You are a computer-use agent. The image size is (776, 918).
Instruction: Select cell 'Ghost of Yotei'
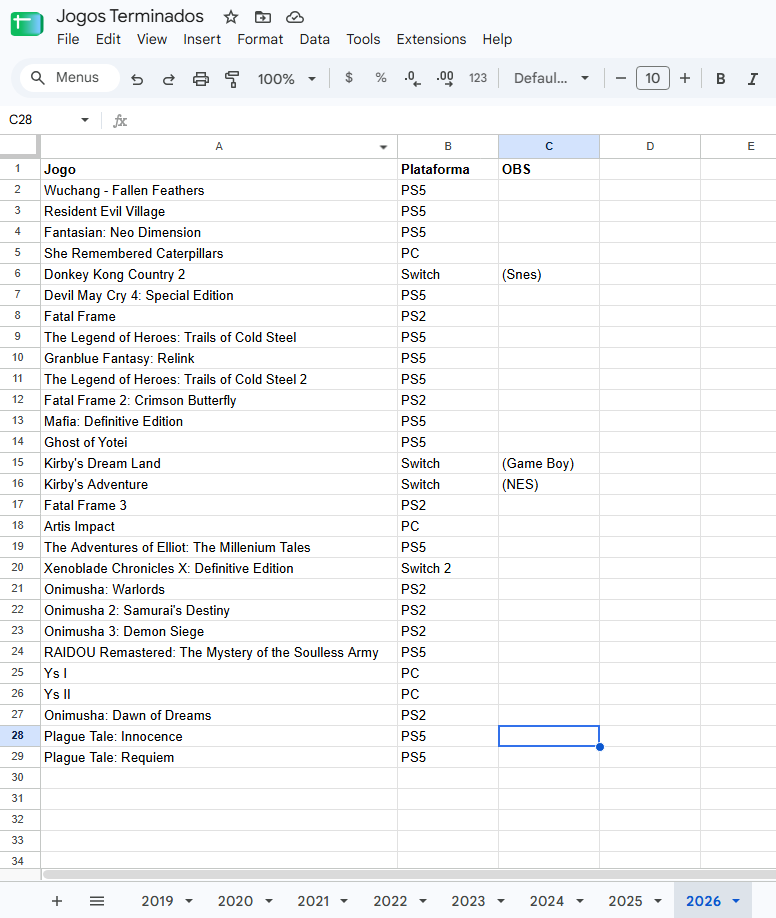pyautogui.click(x=219, y=442)
